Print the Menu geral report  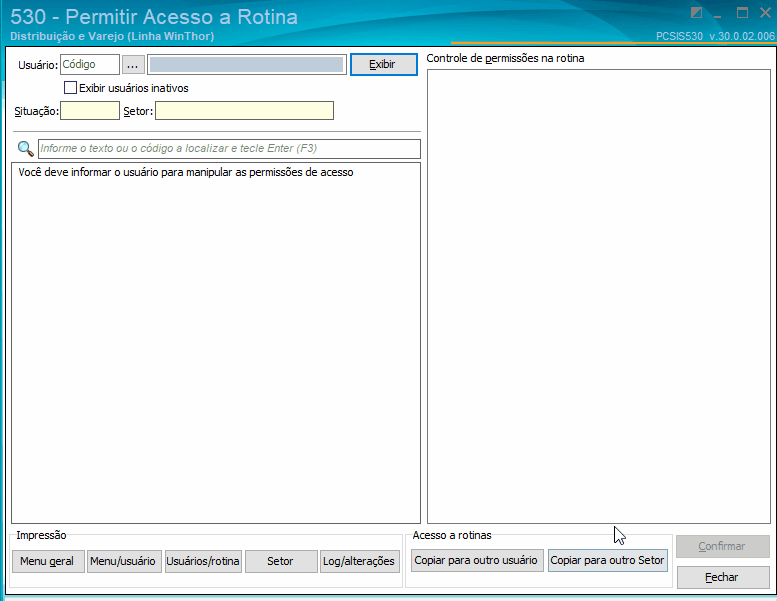[48, 561]
